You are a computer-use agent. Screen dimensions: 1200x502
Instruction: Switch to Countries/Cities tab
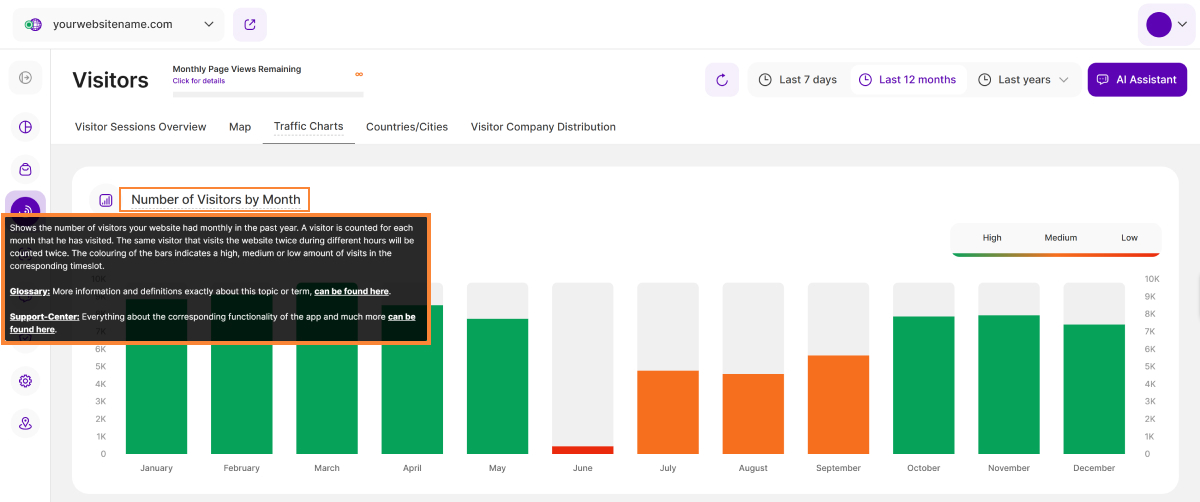[x=407, y=127]
